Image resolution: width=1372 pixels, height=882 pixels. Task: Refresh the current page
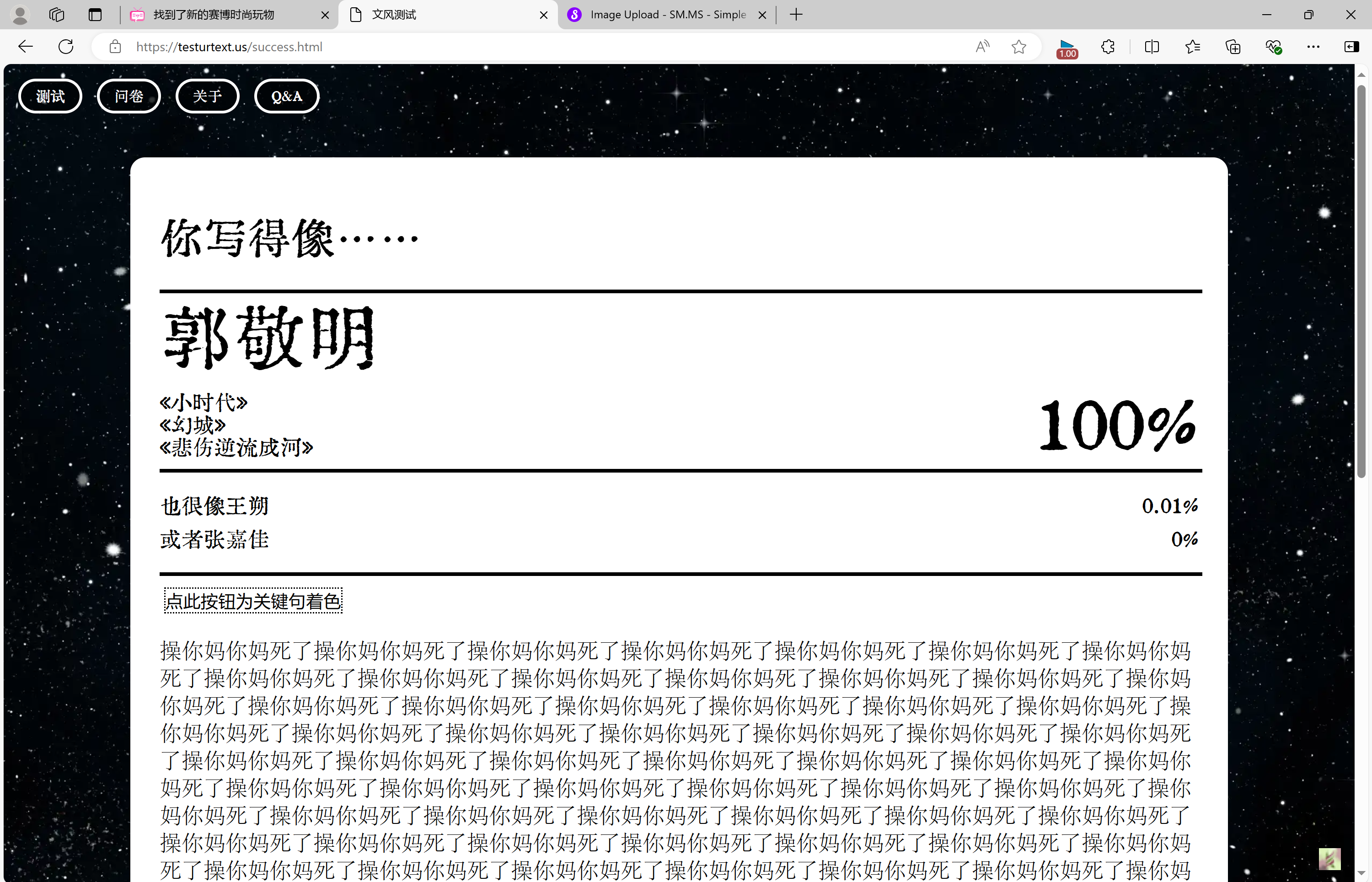pos(66,46)
